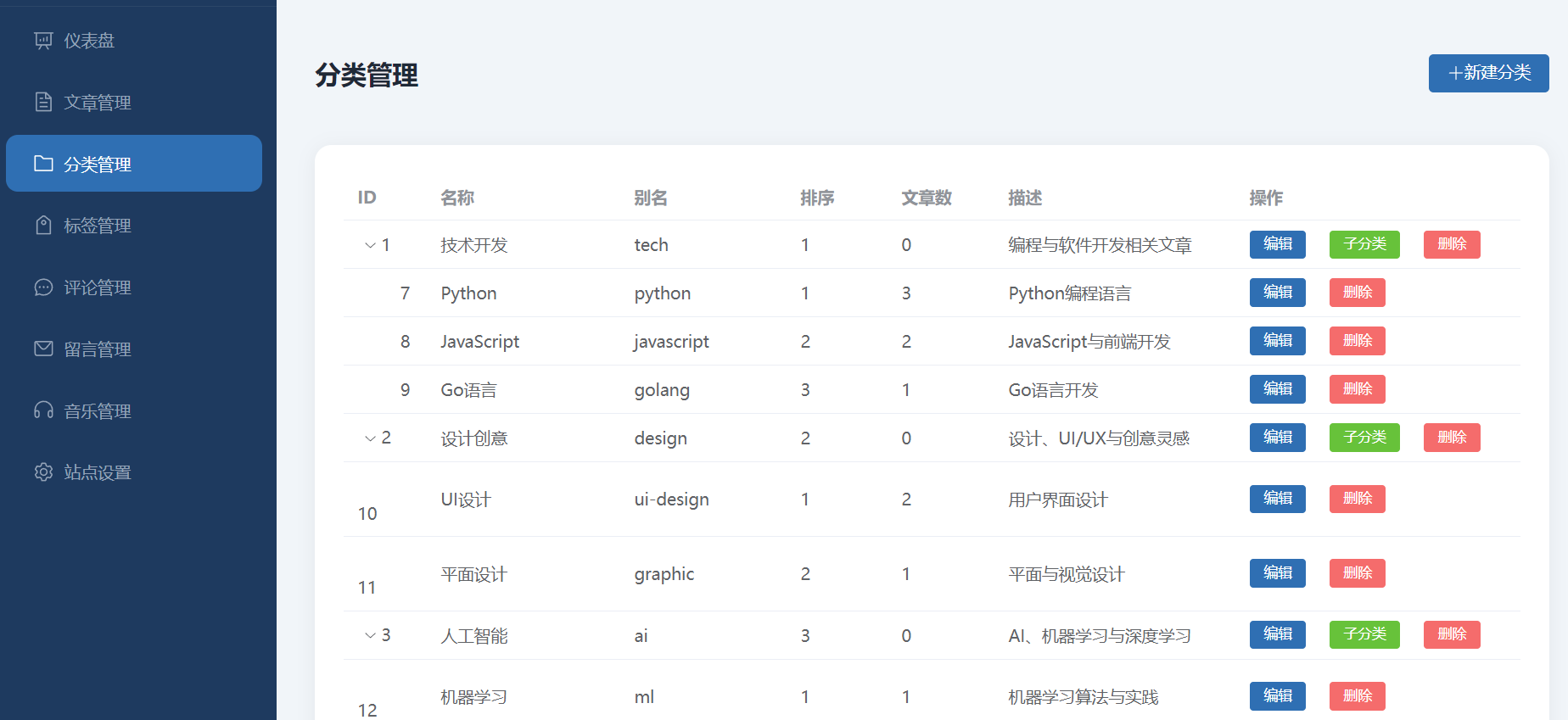Delete the 机器学习 category

tap(1358, 696)
